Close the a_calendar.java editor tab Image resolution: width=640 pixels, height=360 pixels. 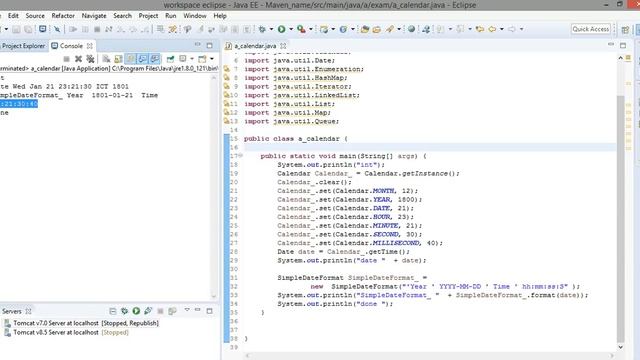(x=283, y=46)
